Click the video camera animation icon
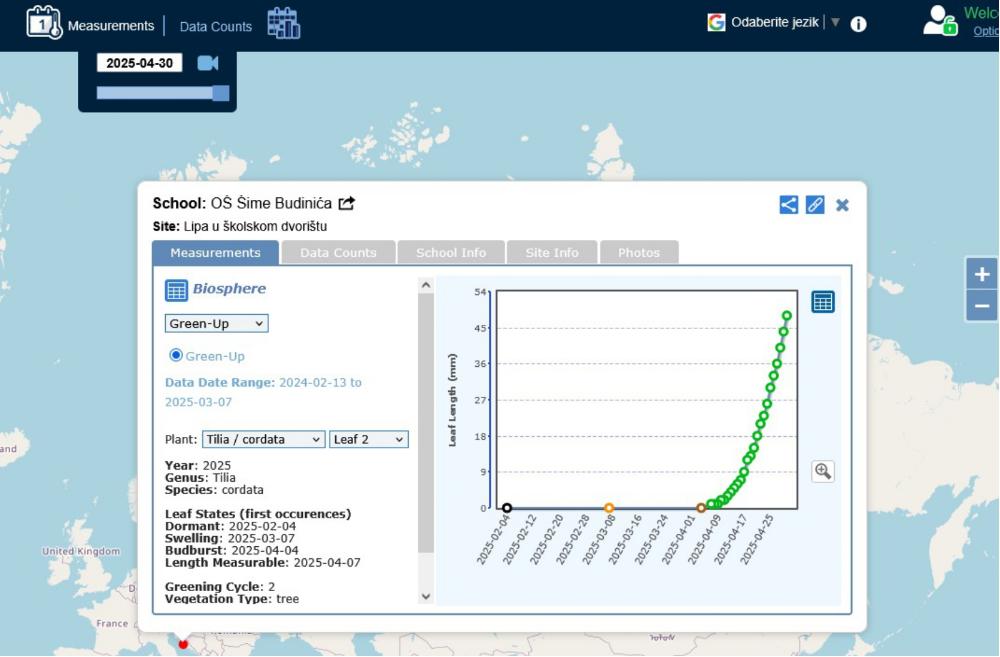This screenshot has width=1000, height=657. click(207, 63)
